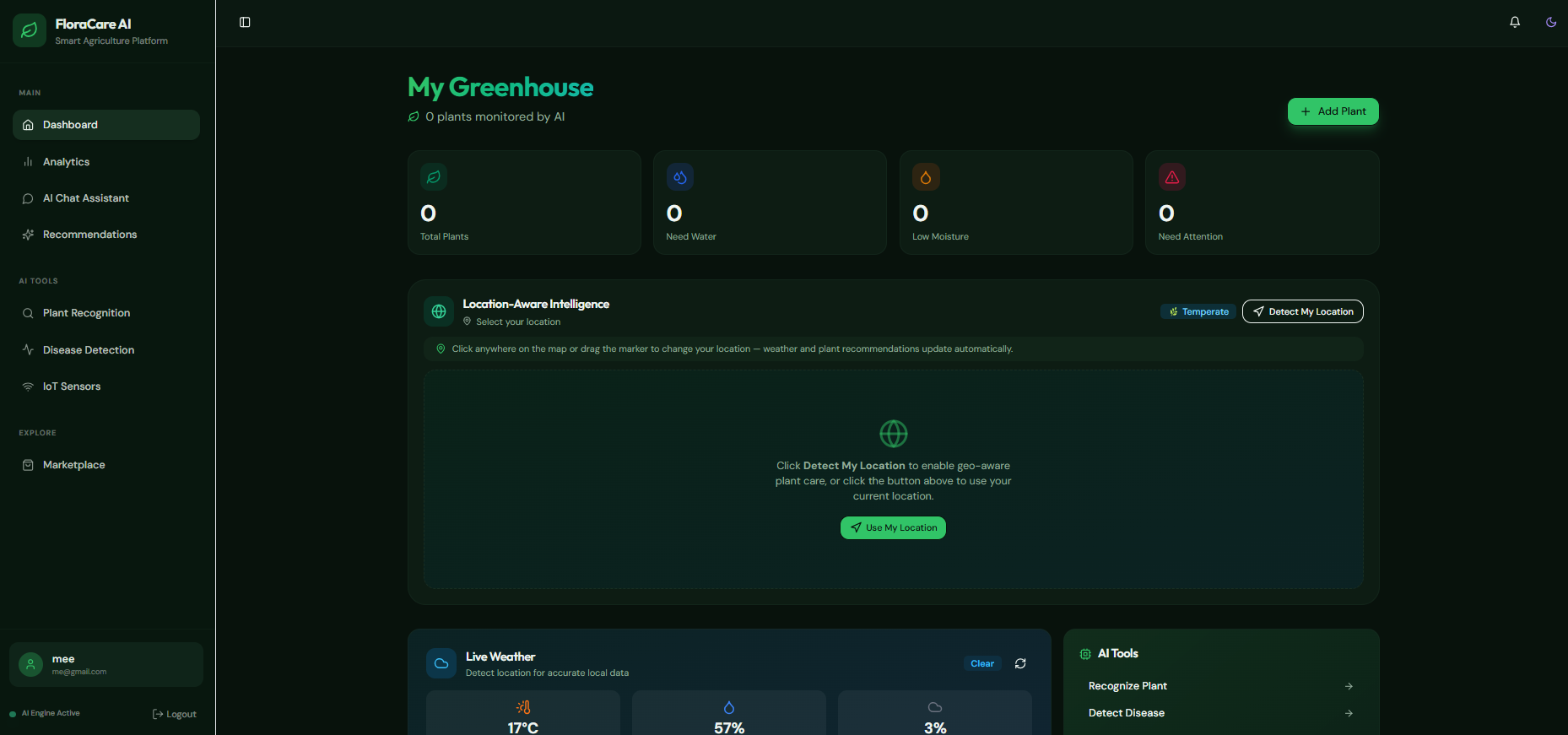Click the cloud cover icon above 3%
Screen dimensions: 1568x735
pos(935,707)
